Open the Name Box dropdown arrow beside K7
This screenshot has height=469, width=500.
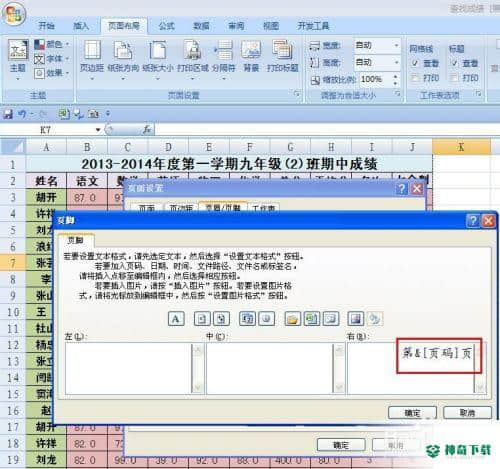pyautogui.click(x=98, y=130)
